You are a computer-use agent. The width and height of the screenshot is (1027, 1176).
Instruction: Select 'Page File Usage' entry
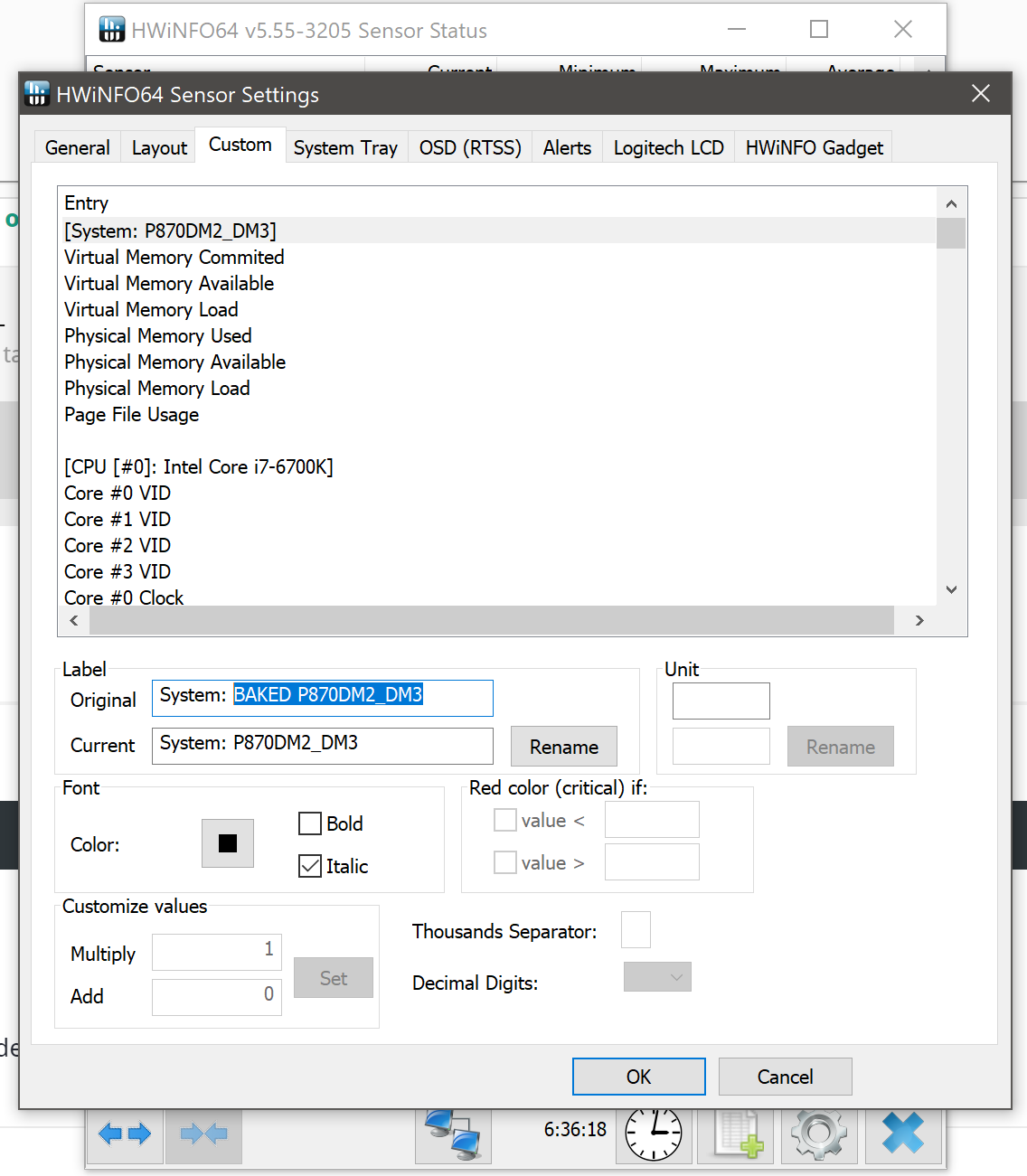pos(497,414)
